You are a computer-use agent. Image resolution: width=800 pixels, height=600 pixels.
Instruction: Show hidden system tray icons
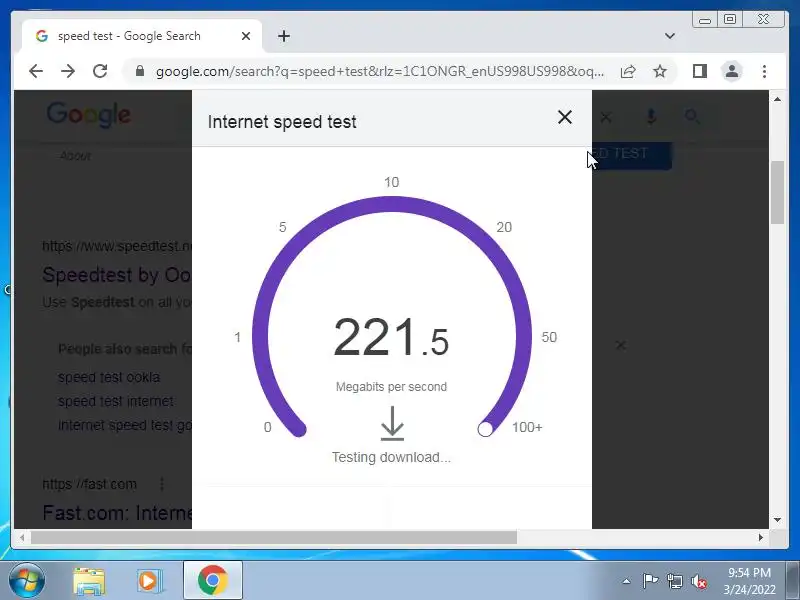(x=627, y=581)
